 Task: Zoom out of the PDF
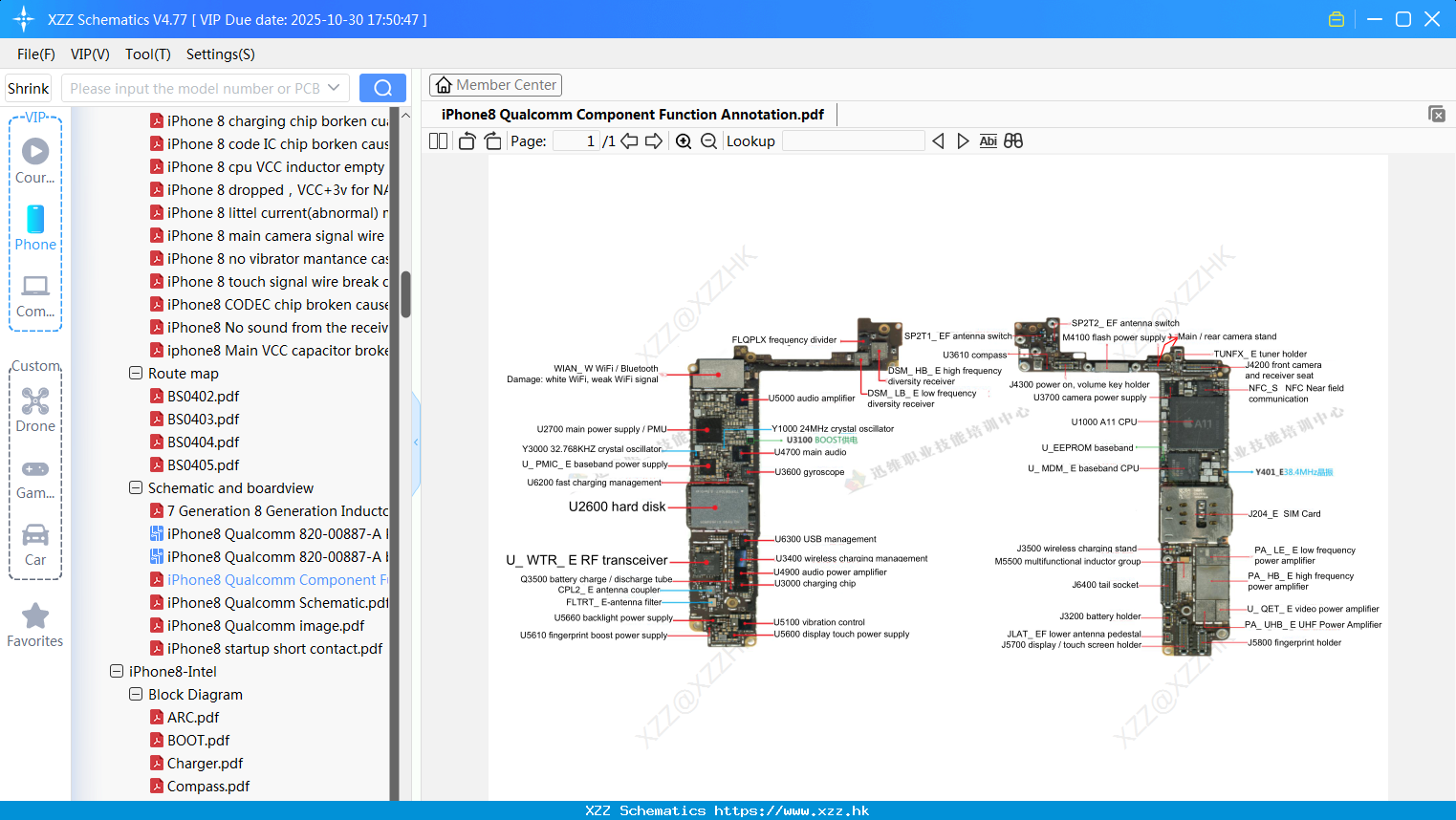click(708, 140)
